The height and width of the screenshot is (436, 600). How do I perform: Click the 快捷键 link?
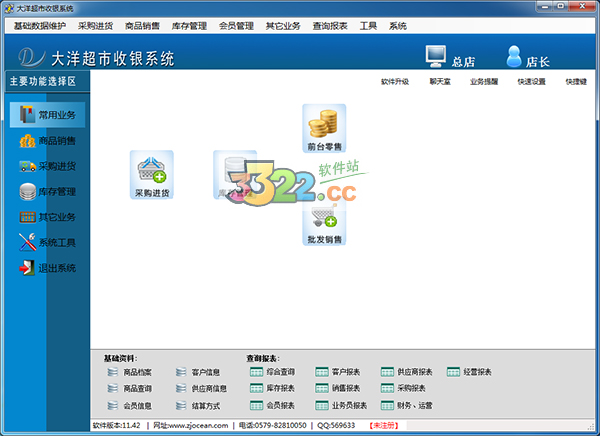point(576,82)
